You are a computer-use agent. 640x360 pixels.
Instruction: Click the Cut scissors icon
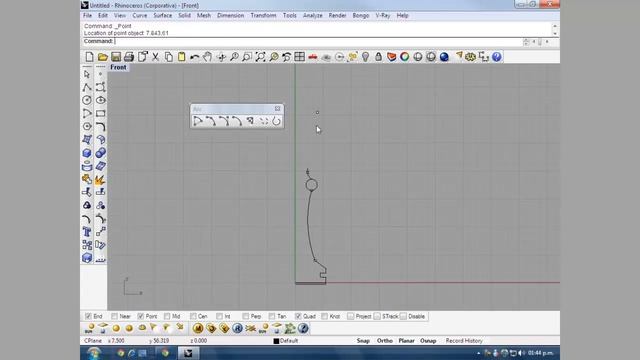point(156,57)
